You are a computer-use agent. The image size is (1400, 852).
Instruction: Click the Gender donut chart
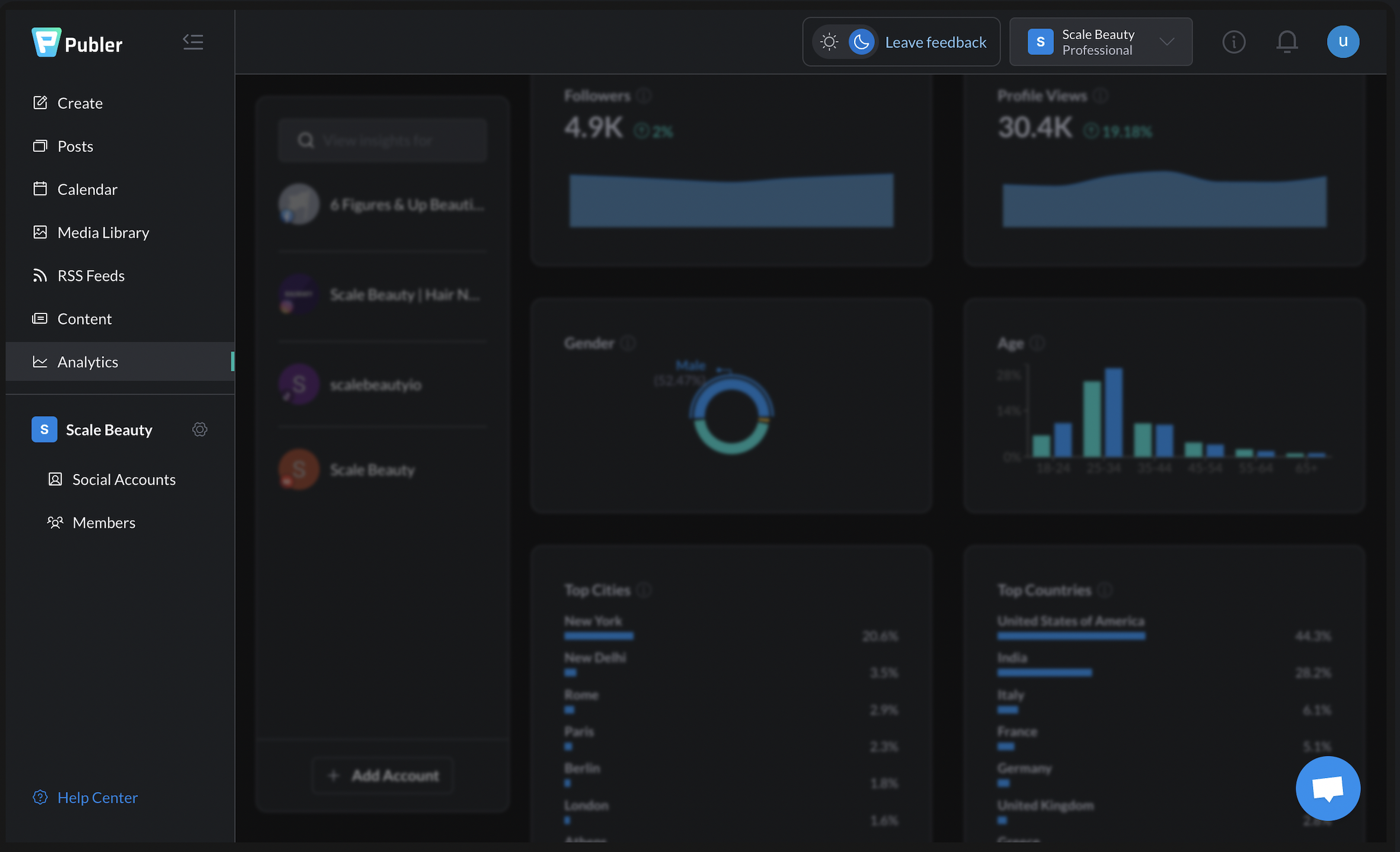731,414
